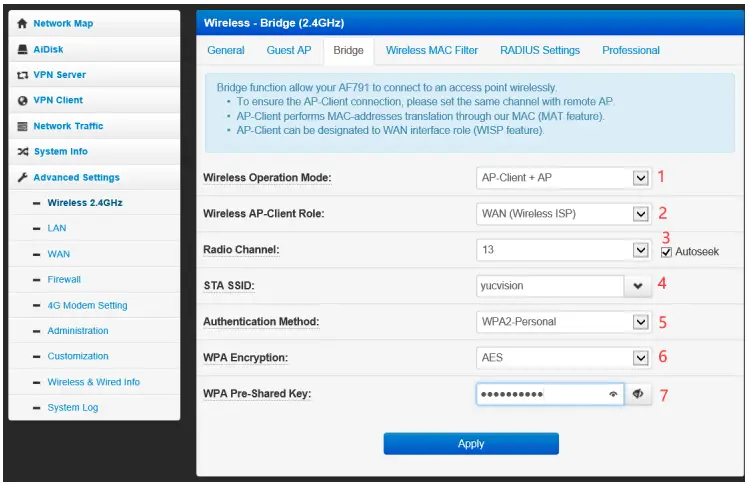Toggle the Autoseek checkbox
750x484 pixels.
point(666,252)
